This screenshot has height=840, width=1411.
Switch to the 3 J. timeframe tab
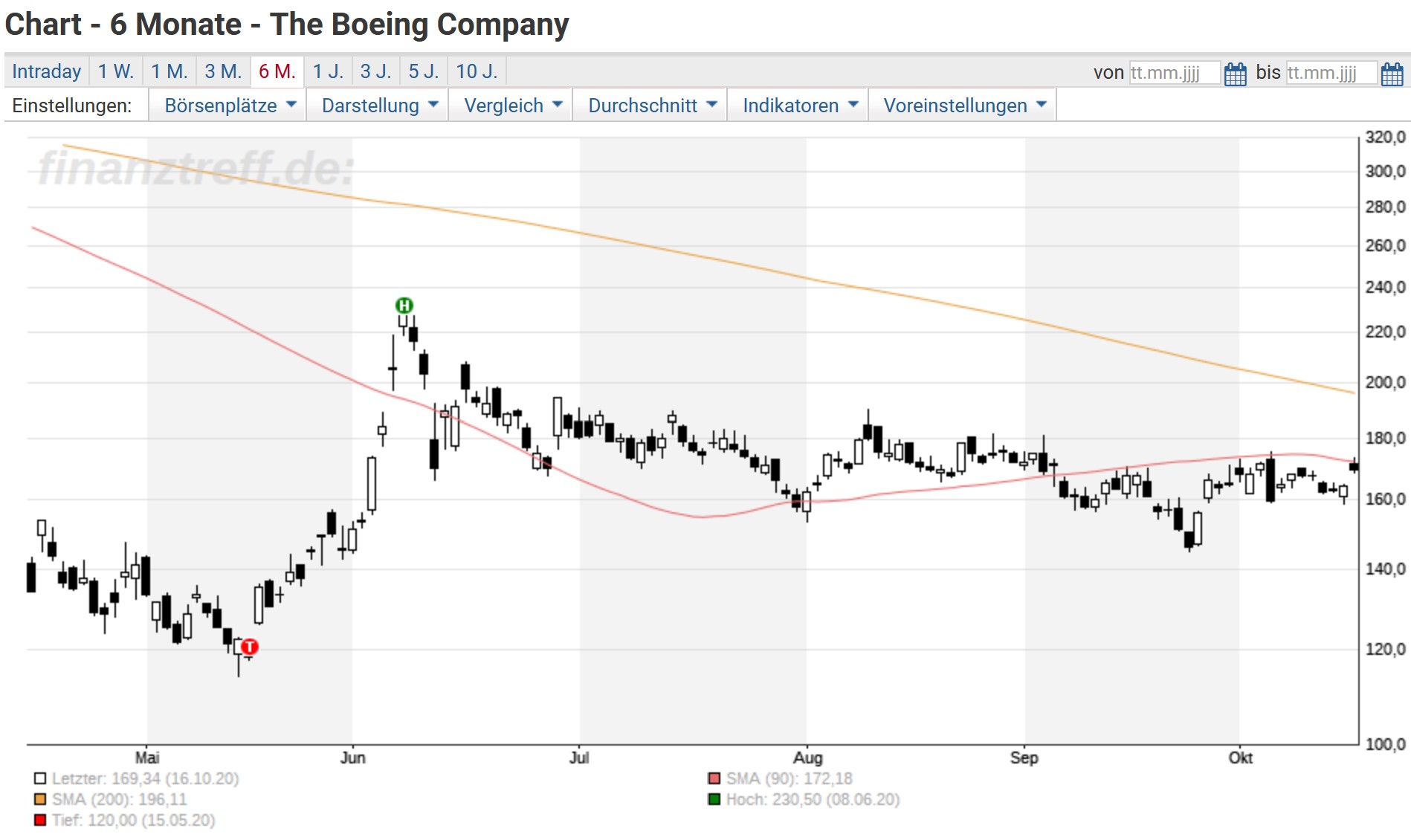pos(375,71)
